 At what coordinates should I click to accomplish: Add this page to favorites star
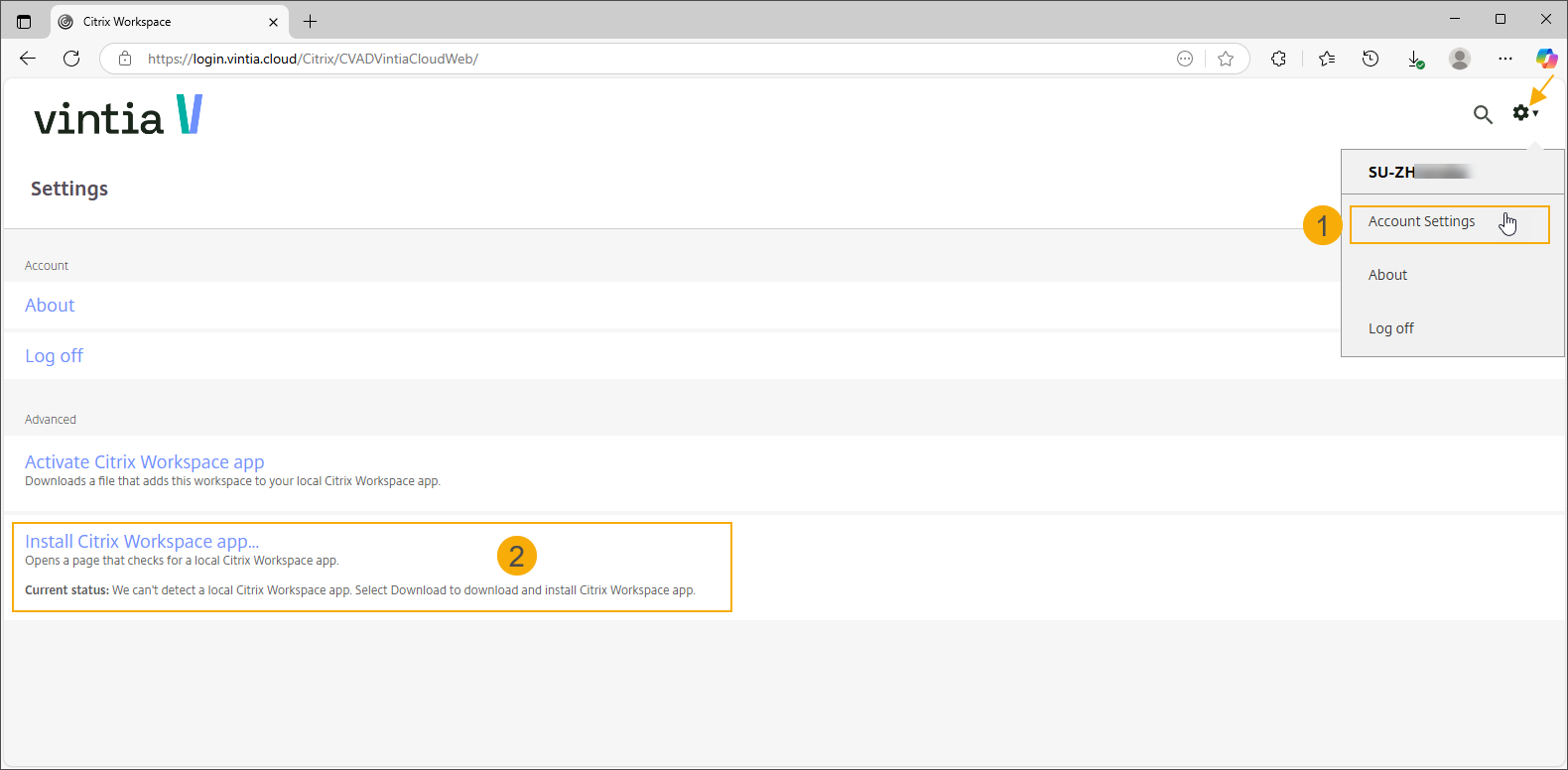(1226, 59)
